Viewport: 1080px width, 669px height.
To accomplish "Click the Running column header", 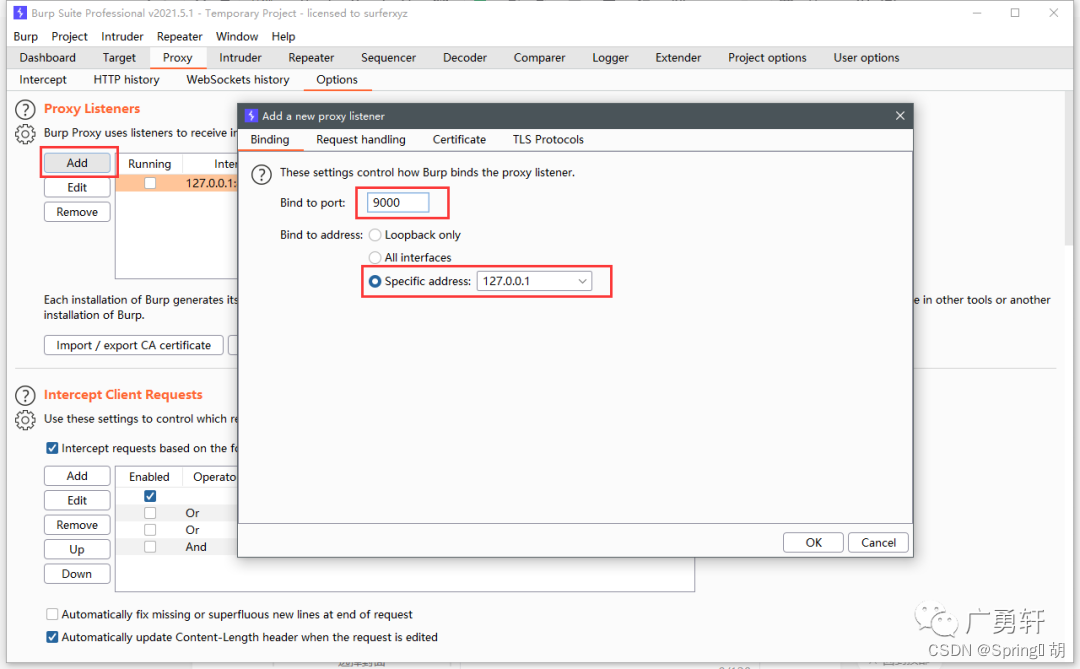I will click(x=149, y=164).
